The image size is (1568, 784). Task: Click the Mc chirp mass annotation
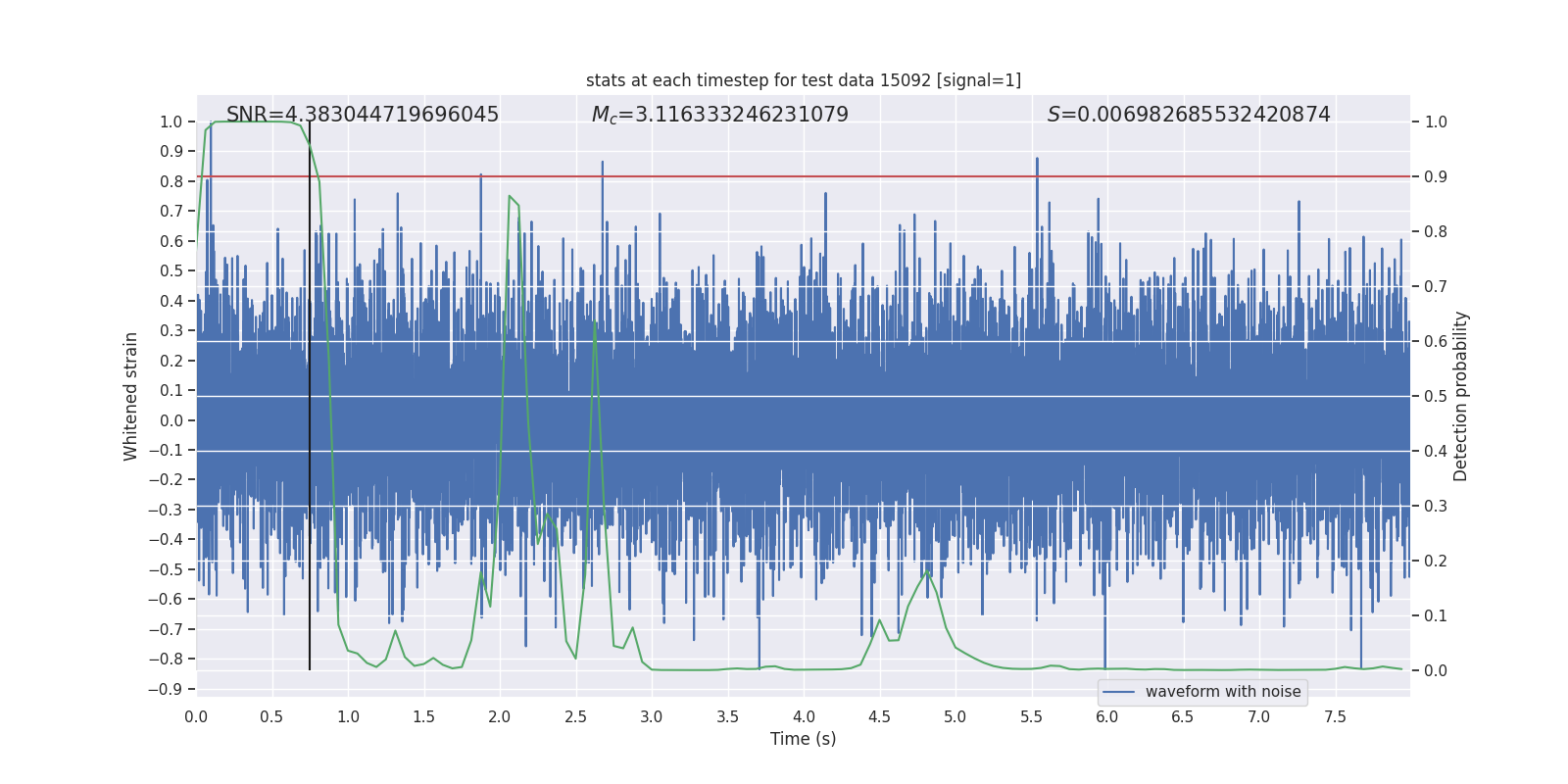pyautogui.click(x=720, y=115)
